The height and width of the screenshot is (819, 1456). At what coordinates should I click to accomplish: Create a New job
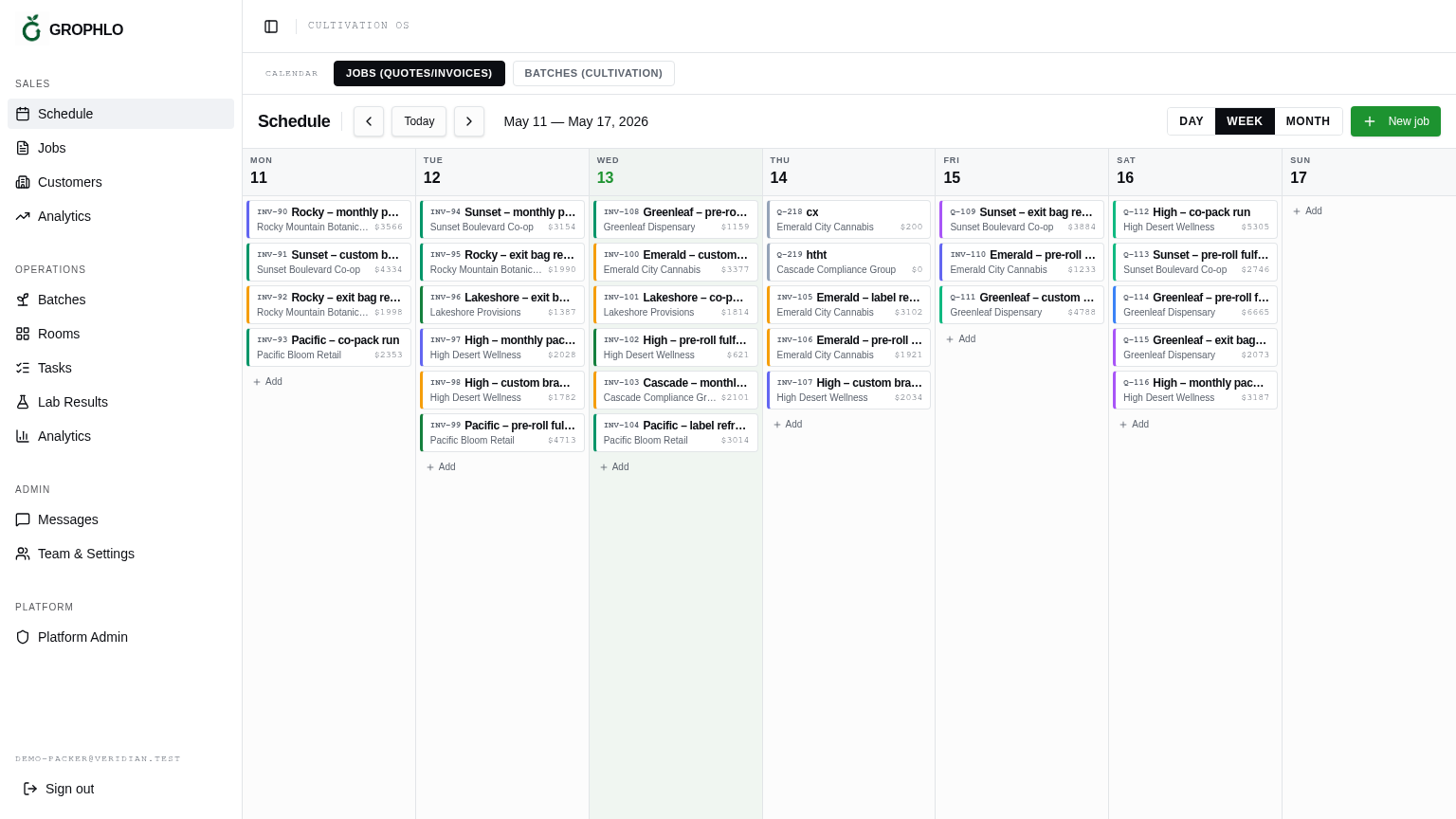[x=1395, y=121]
